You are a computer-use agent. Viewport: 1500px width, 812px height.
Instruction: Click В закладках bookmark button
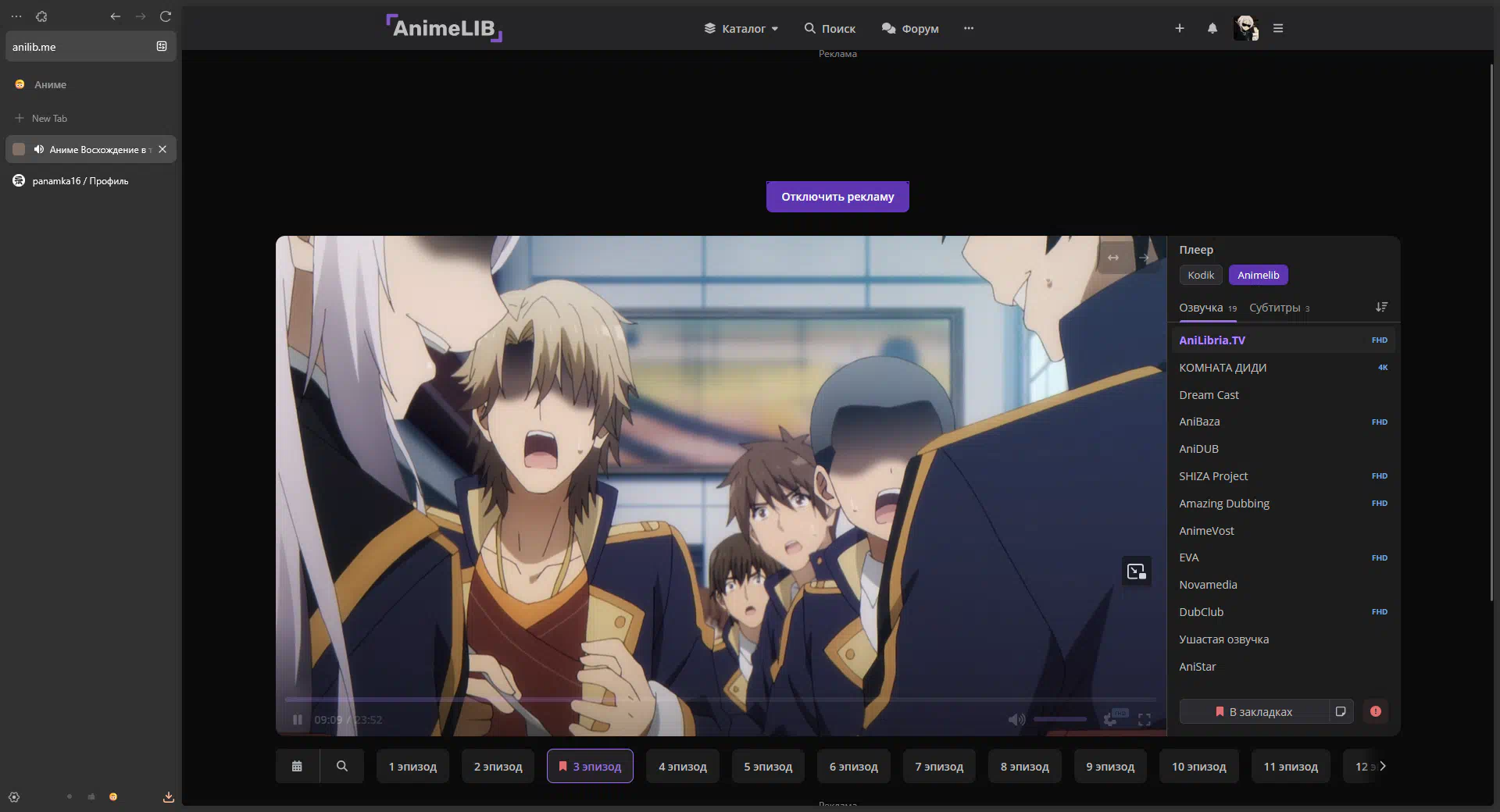[1254, 711]
